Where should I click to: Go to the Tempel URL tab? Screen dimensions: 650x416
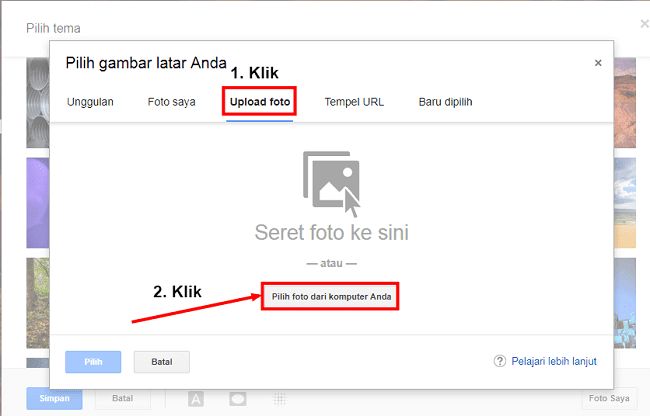pyautogui.click(x=354, y=102)
